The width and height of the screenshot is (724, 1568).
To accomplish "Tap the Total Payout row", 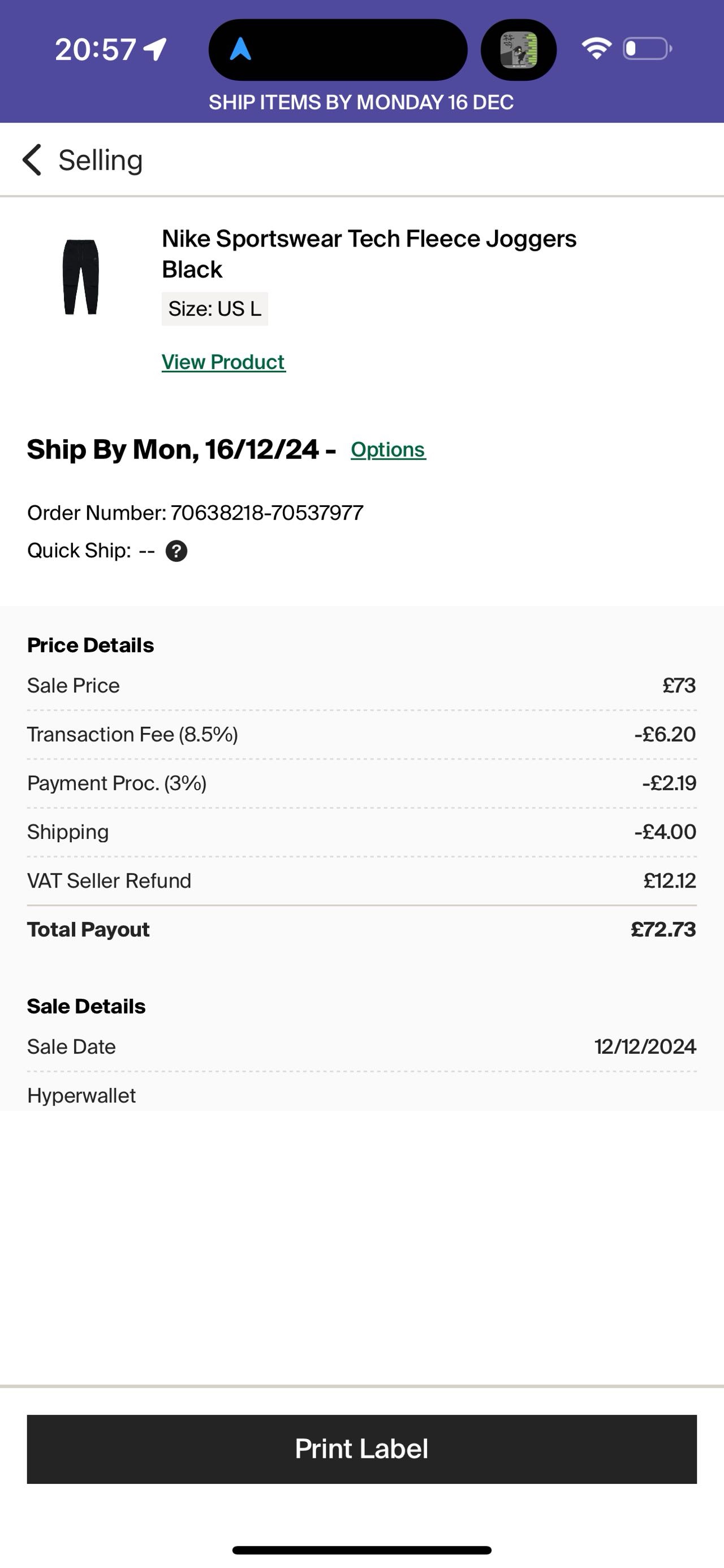I will pyautogui.click(x=361, y=929).
